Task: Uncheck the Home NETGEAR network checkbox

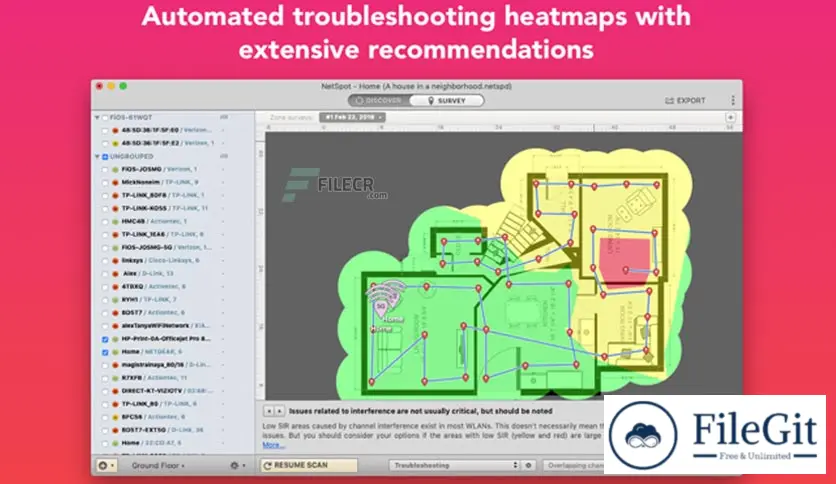Action: coord(105,352)
